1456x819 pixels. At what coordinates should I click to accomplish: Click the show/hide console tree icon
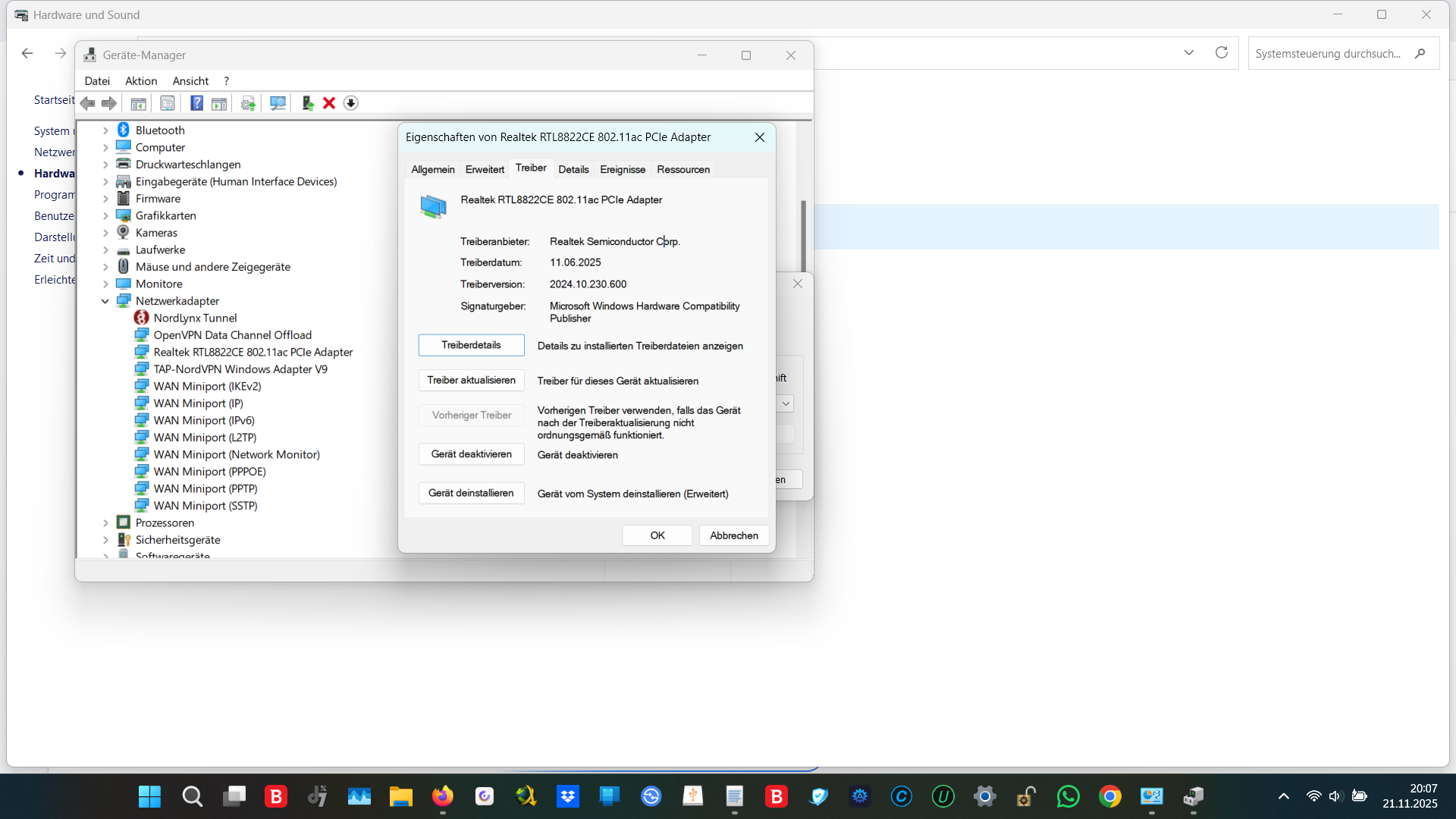(x=138, y=103)
